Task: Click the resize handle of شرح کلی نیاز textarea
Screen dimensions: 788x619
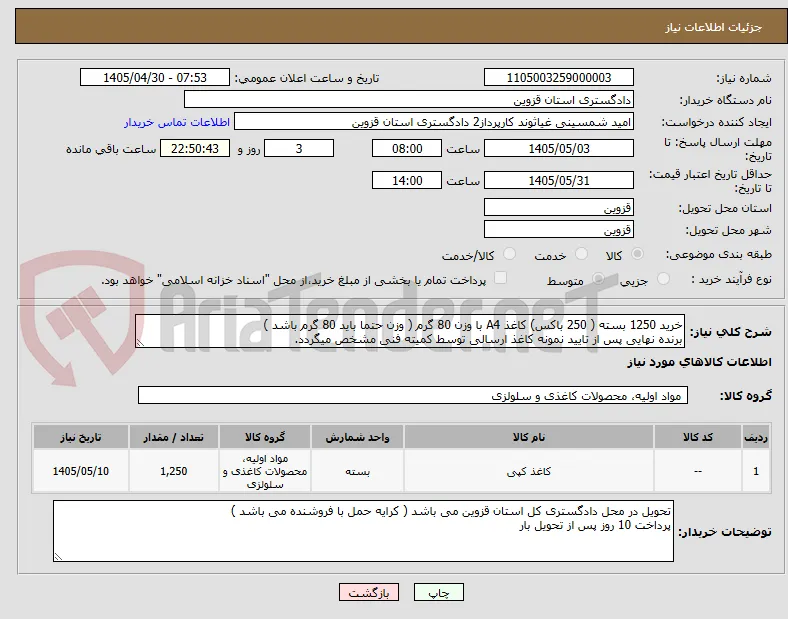Action: pos(140,343)
